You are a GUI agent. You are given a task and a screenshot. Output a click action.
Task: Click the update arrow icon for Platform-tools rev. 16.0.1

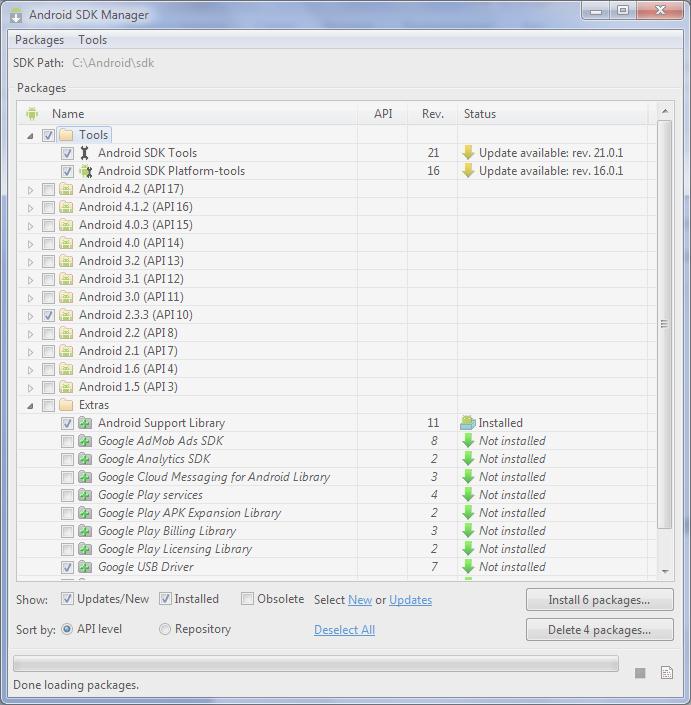468,171
